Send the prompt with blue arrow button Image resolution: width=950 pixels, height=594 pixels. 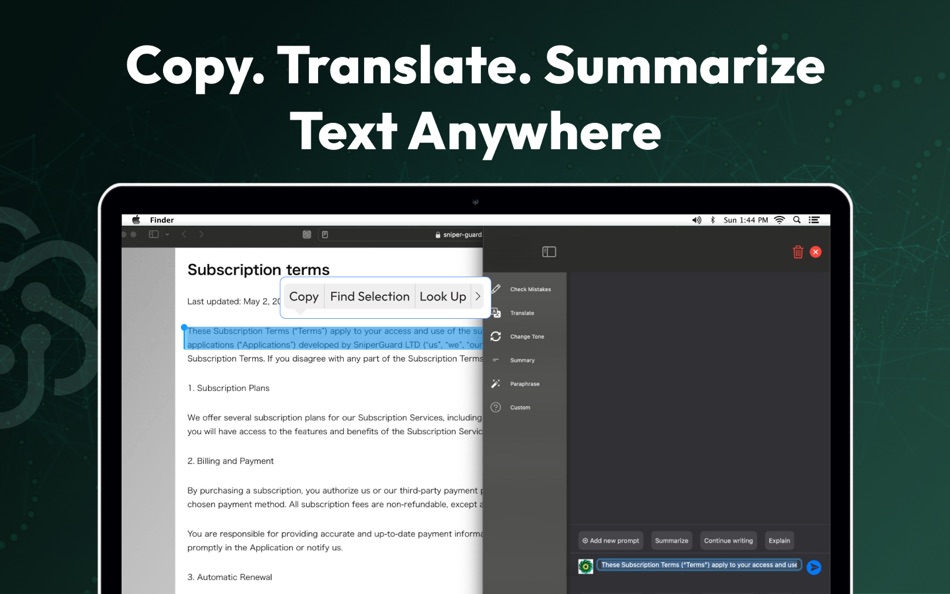814,567
